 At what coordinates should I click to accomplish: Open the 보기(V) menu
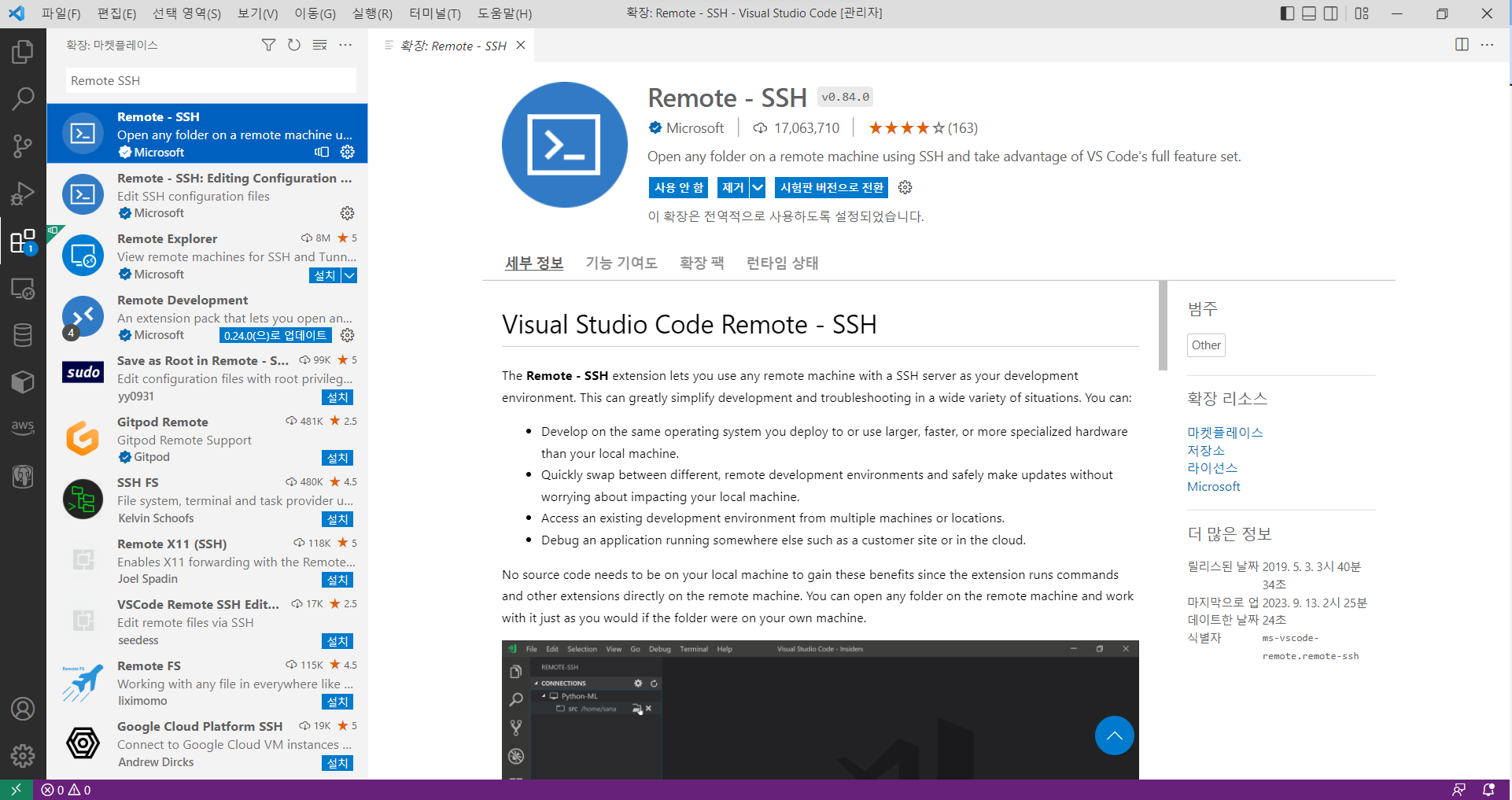coord(257,13)
